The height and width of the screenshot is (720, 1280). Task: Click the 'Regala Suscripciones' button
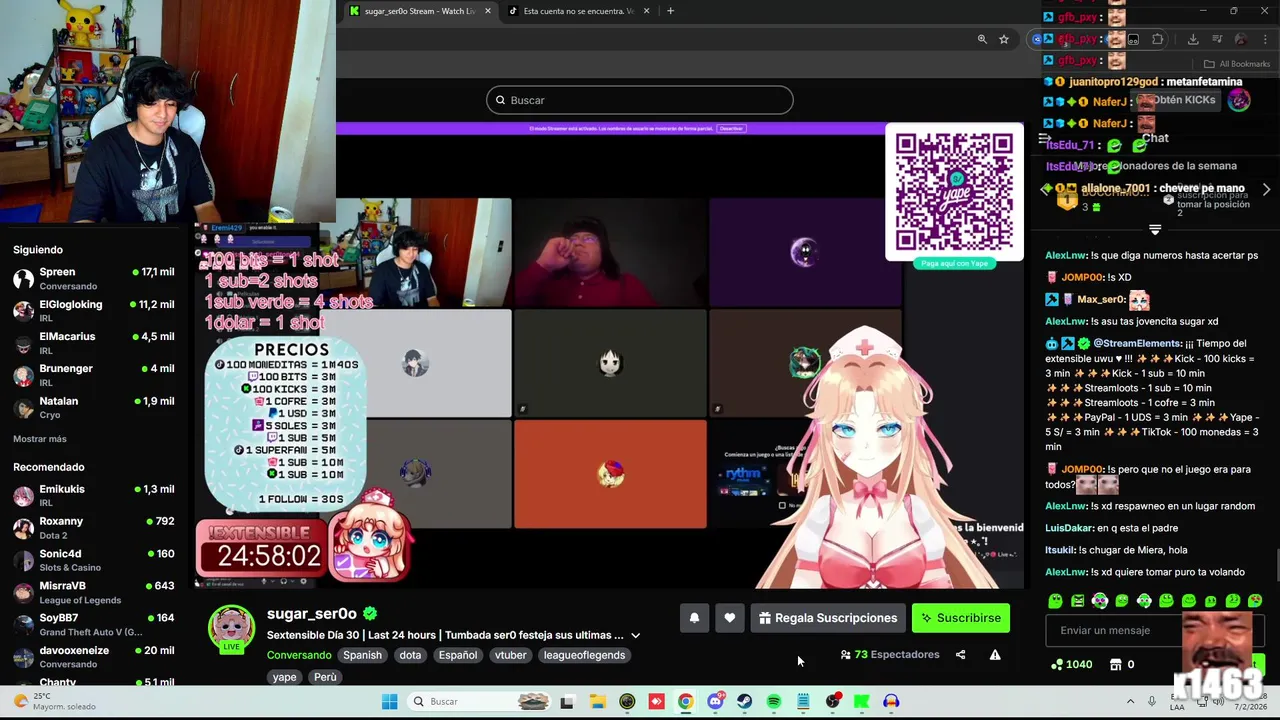click(x=828, y=618)
